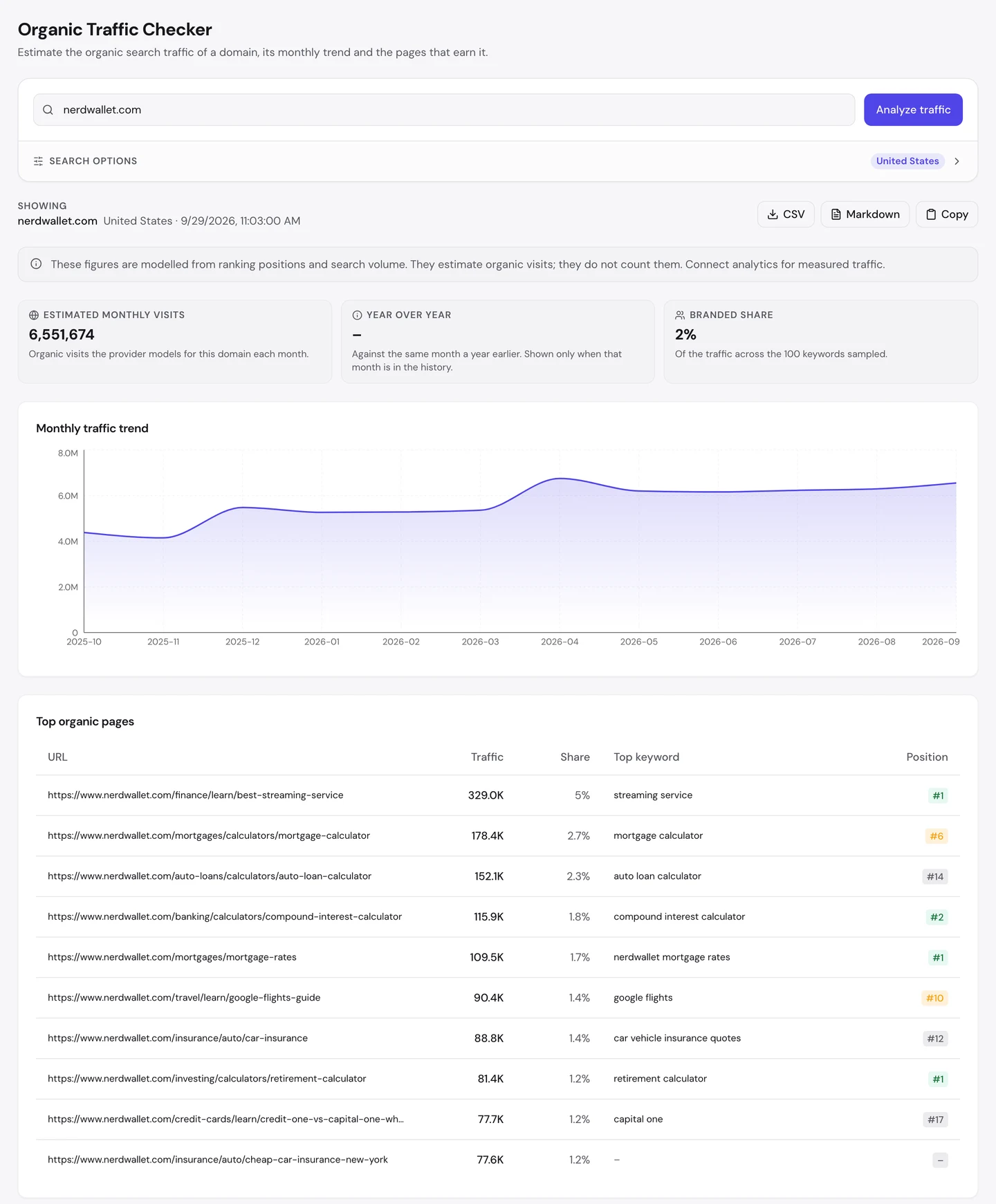
Task: Export results as Markdown
Action: pos(865,214)
